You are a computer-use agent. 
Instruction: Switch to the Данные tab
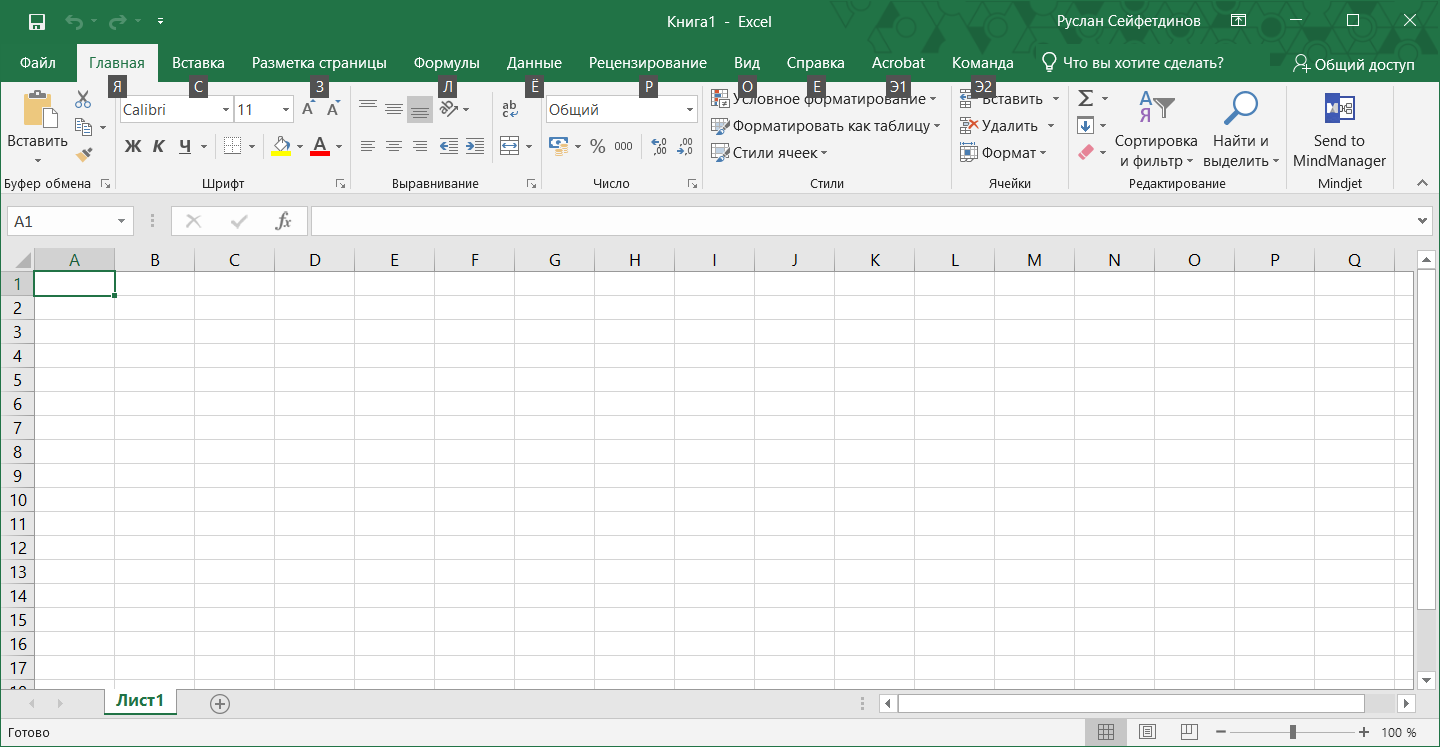coord(534,62)
